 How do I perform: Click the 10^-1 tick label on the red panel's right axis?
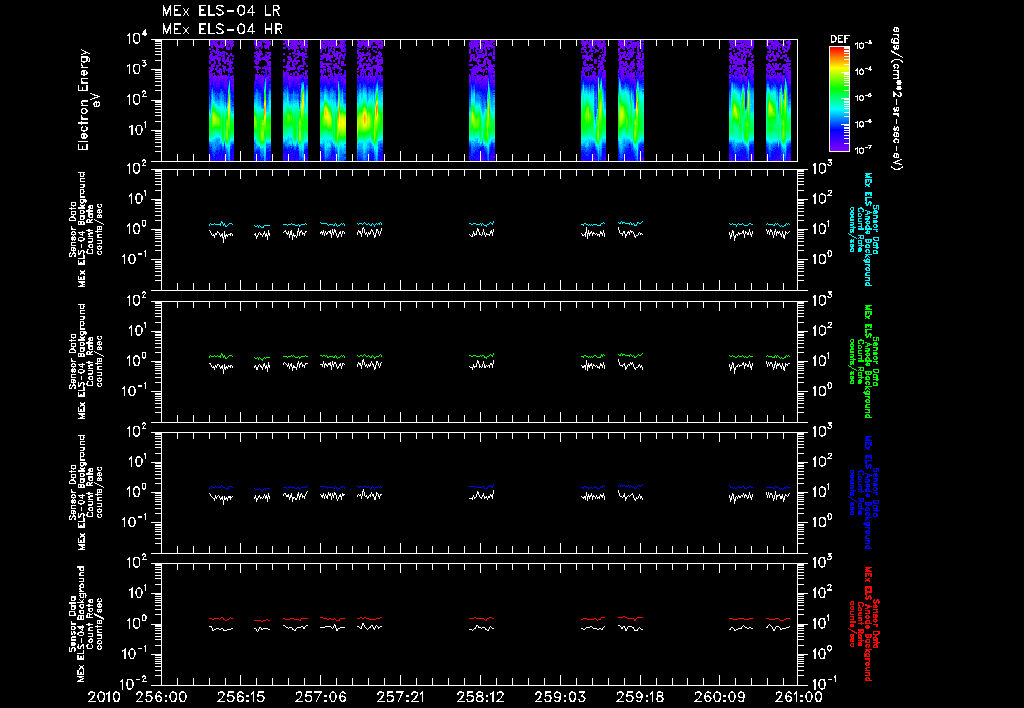[823, 684]
